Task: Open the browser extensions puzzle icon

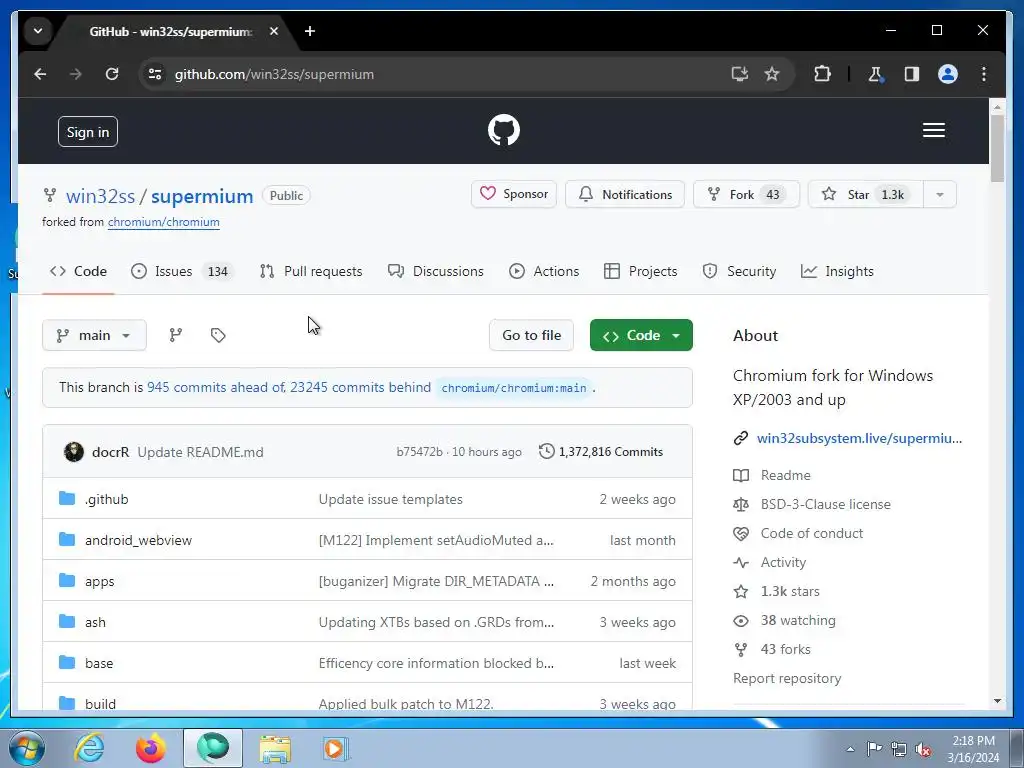Action: [x=822, y=74]
